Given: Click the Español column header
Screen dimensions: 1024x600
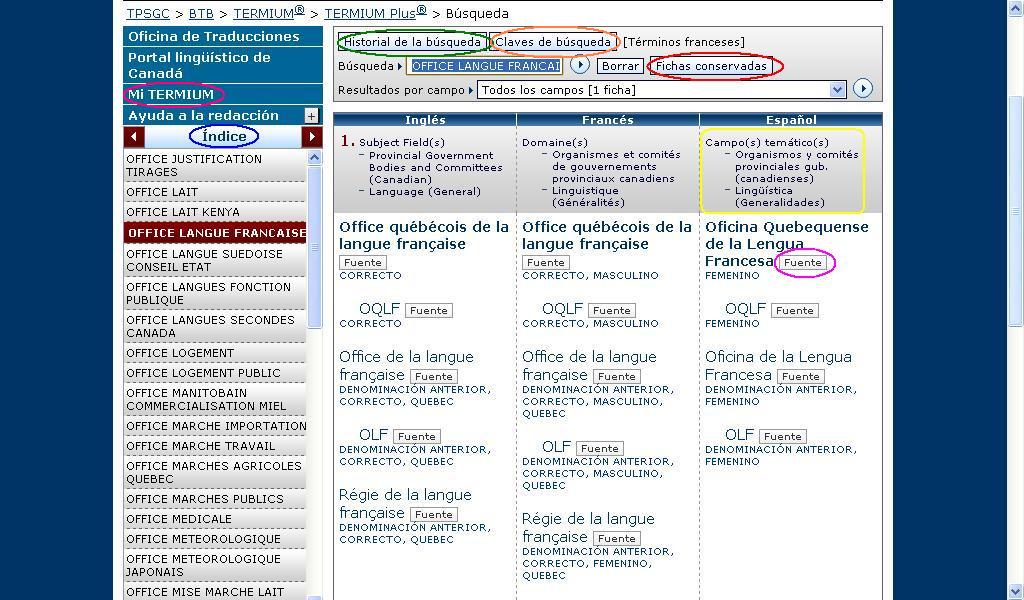Looking at the screenshot, I should pyautogui.click(x=791, y=120).
